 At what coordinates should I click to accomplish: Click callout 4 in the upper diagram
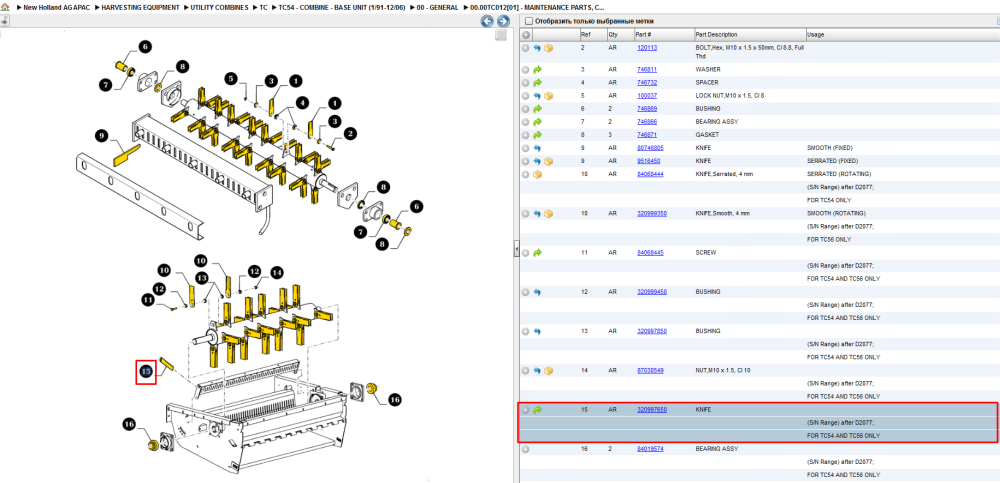click(x=301, y=102)
